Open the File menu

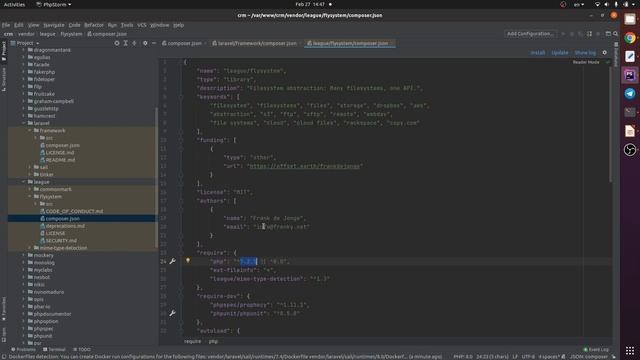coord(6,25)
